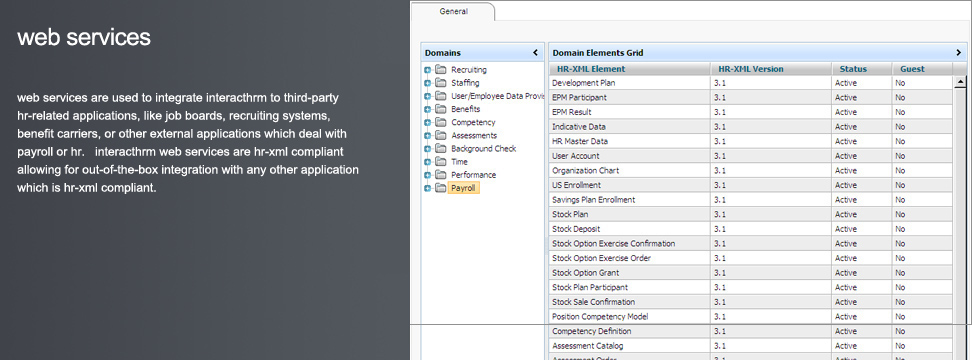Click the Benefits folder icon
Image resolution: width=972 pixels, height=360 pixels.
[440, 109]
